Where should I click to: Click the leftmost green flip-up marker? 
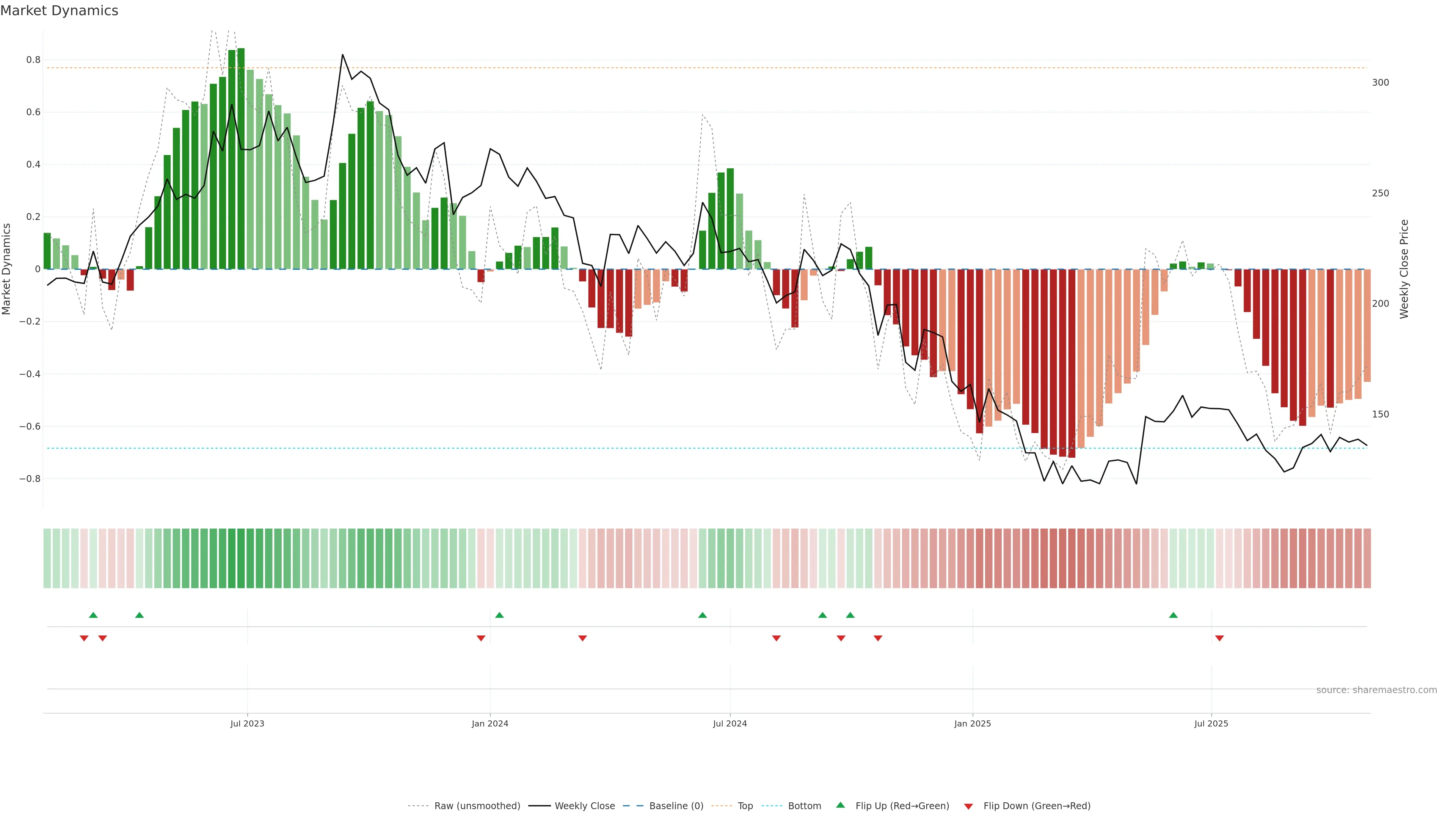pyautogui.click(x=93, y=615)
